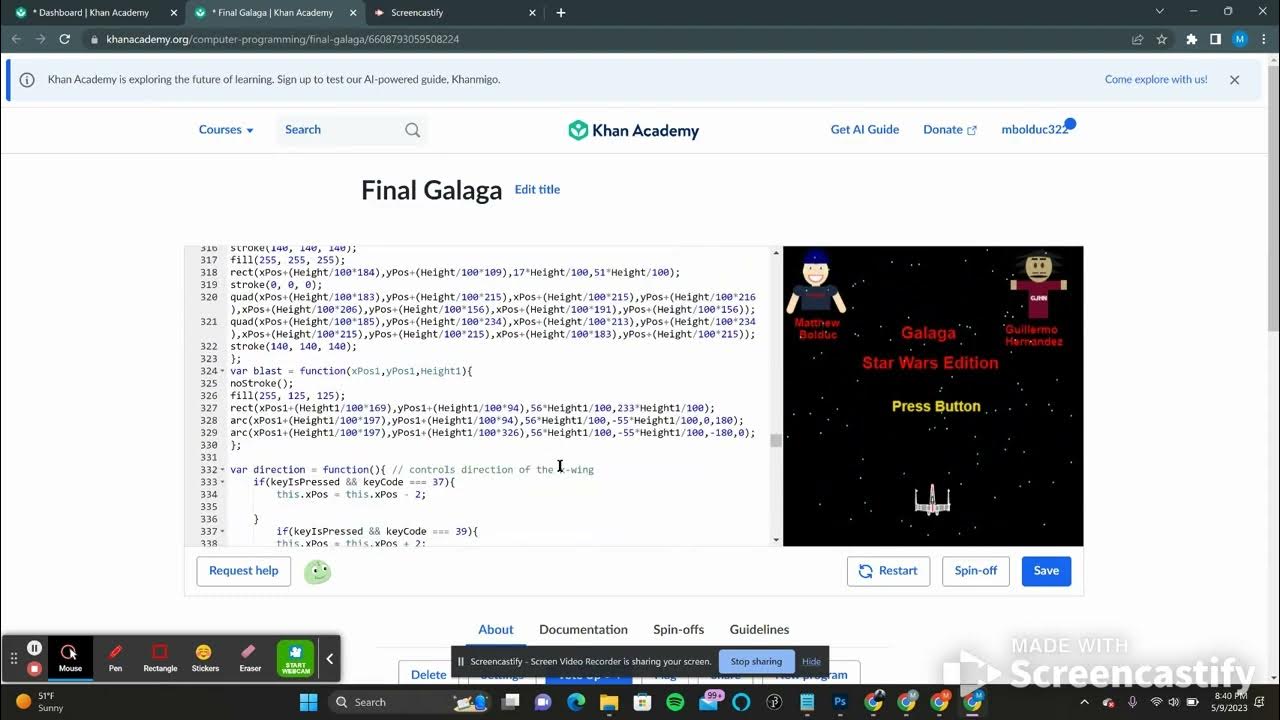Select the Pen tool in the Screencastify toolbar
The image size is (1280, 720).
115,658
